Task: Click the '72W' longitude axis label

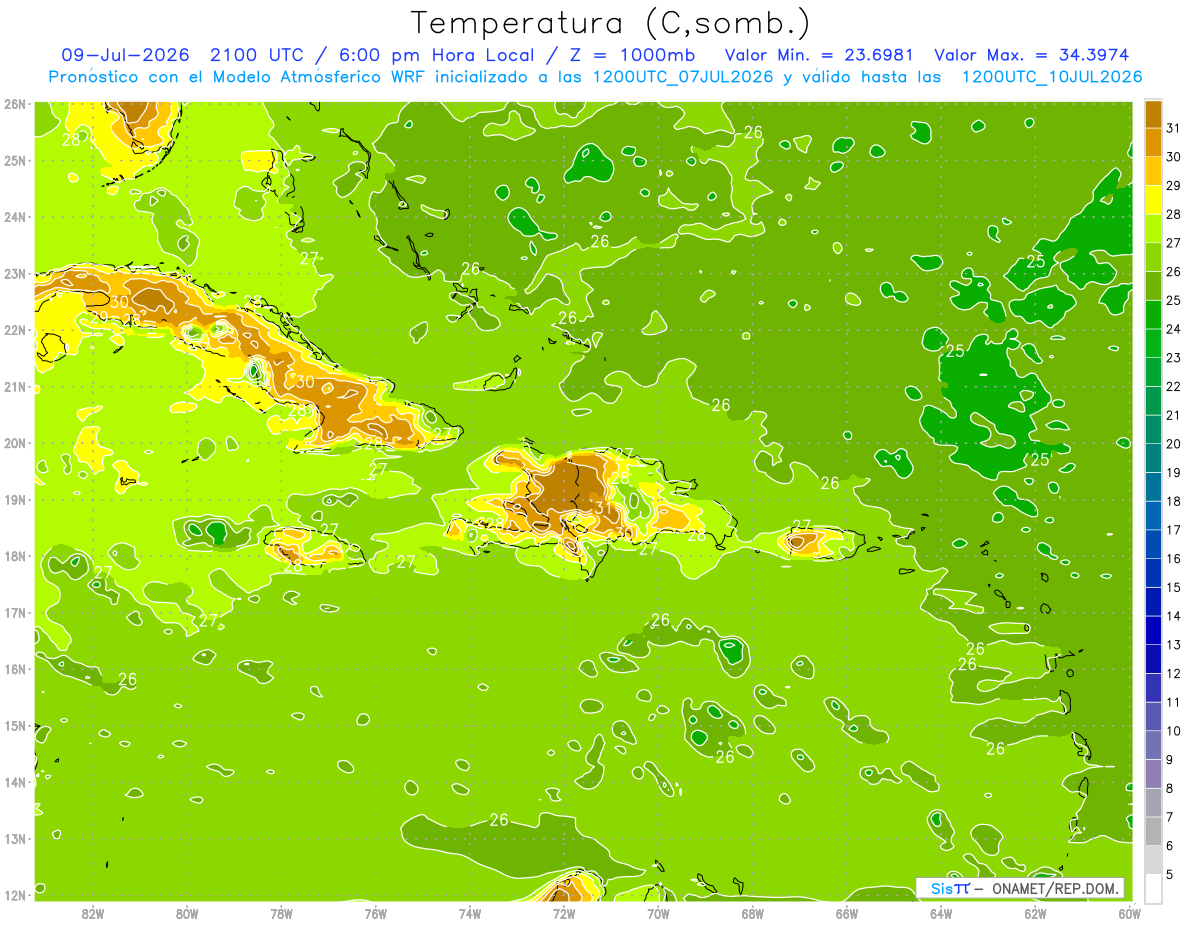Action: tap(563, 913)
